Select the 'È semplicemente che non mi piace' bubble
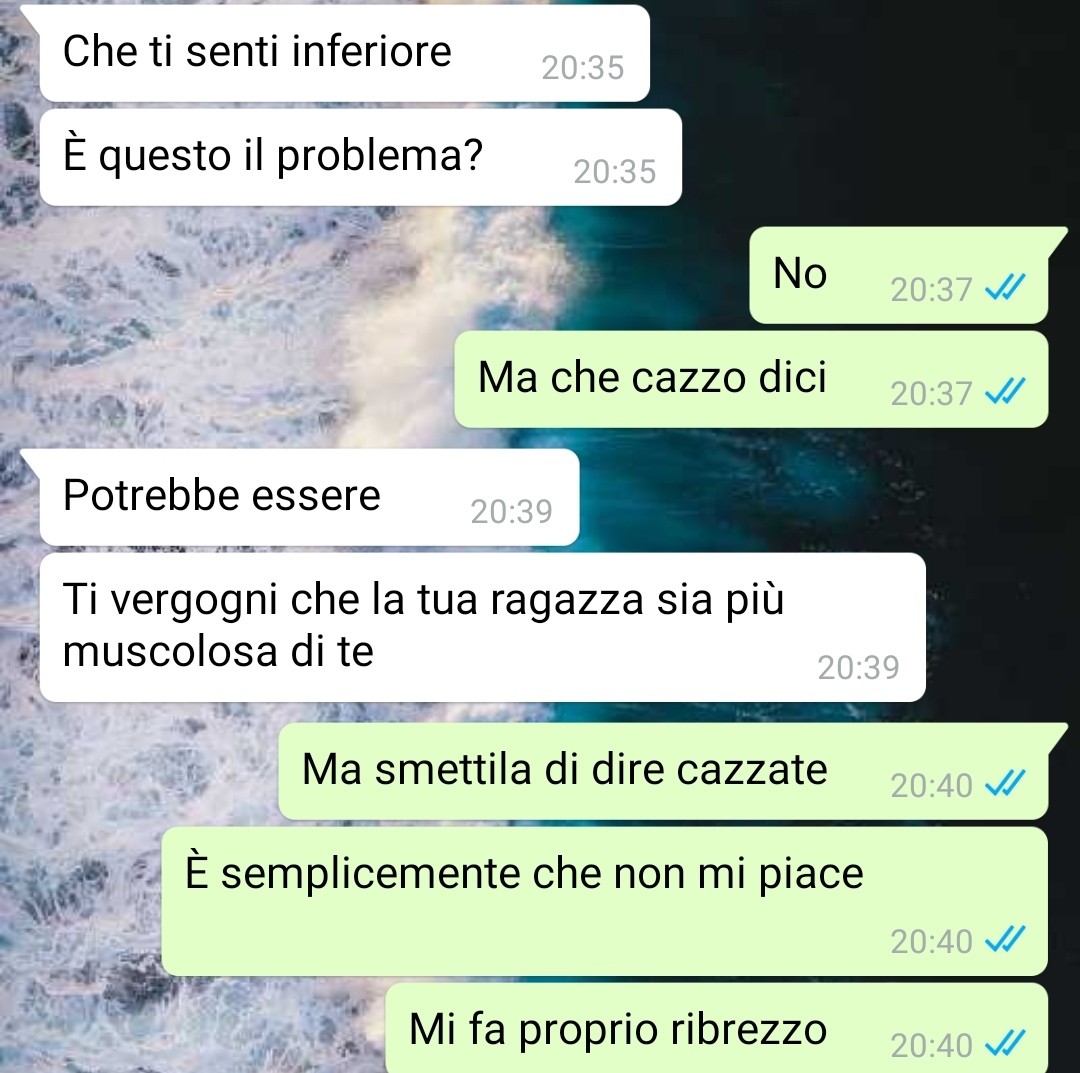1080x1073 pixels. [605, 902]
